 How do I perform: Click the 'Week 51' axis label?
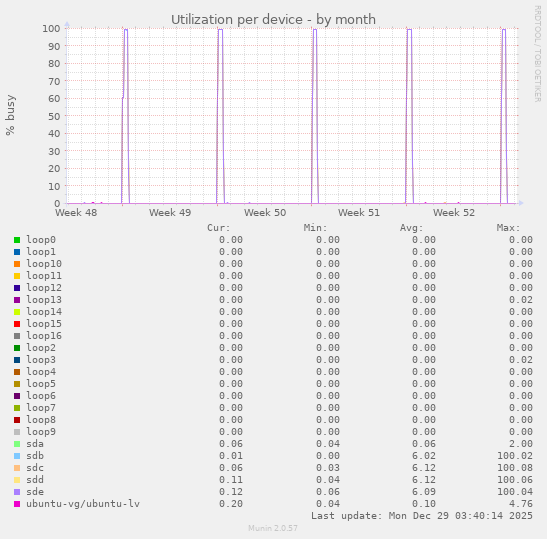(x=359, y=212)
